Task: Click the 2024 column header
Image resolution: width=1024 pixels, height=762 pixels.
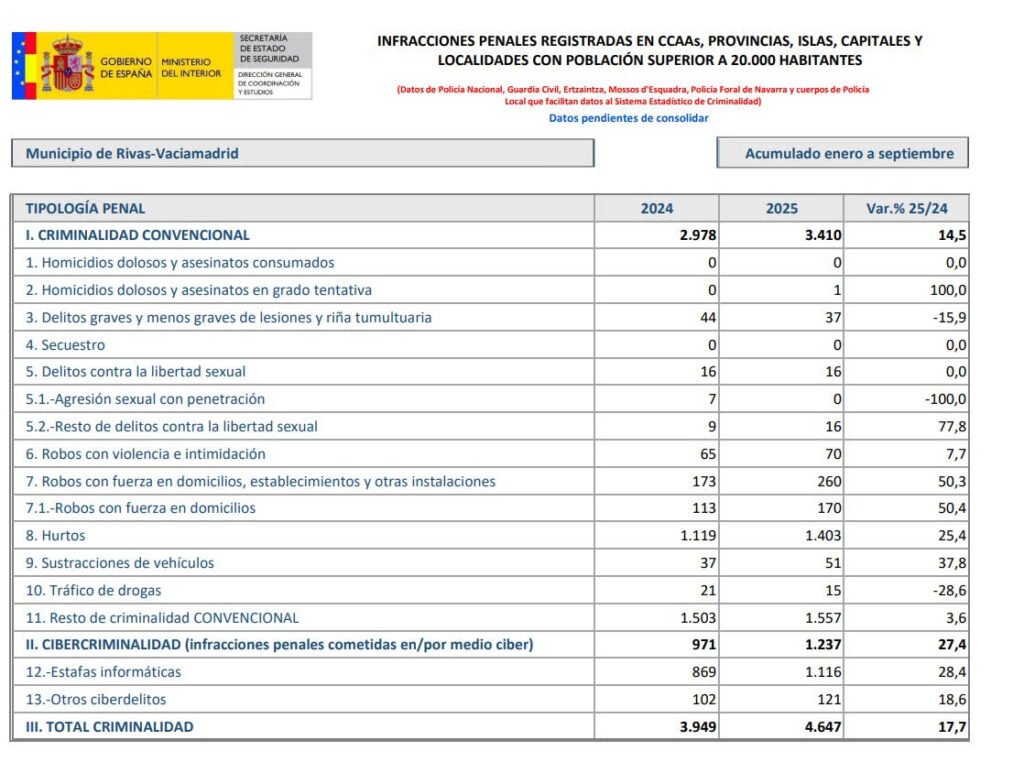Action: pyautogui.click(x=656, y=208)
